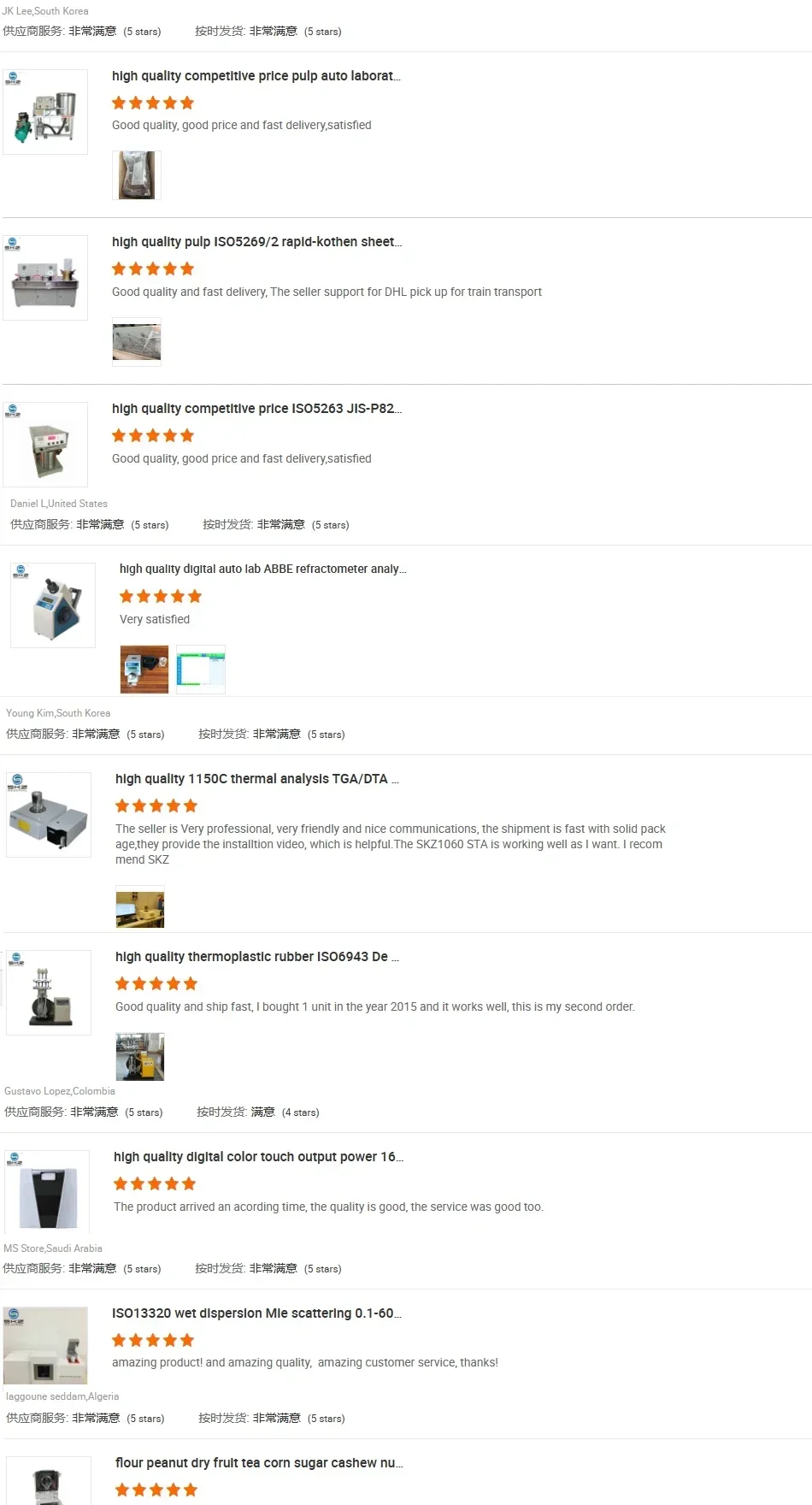View the review photo under the pulp laboratory review
812x1505 pixels.
coord(137,175)
